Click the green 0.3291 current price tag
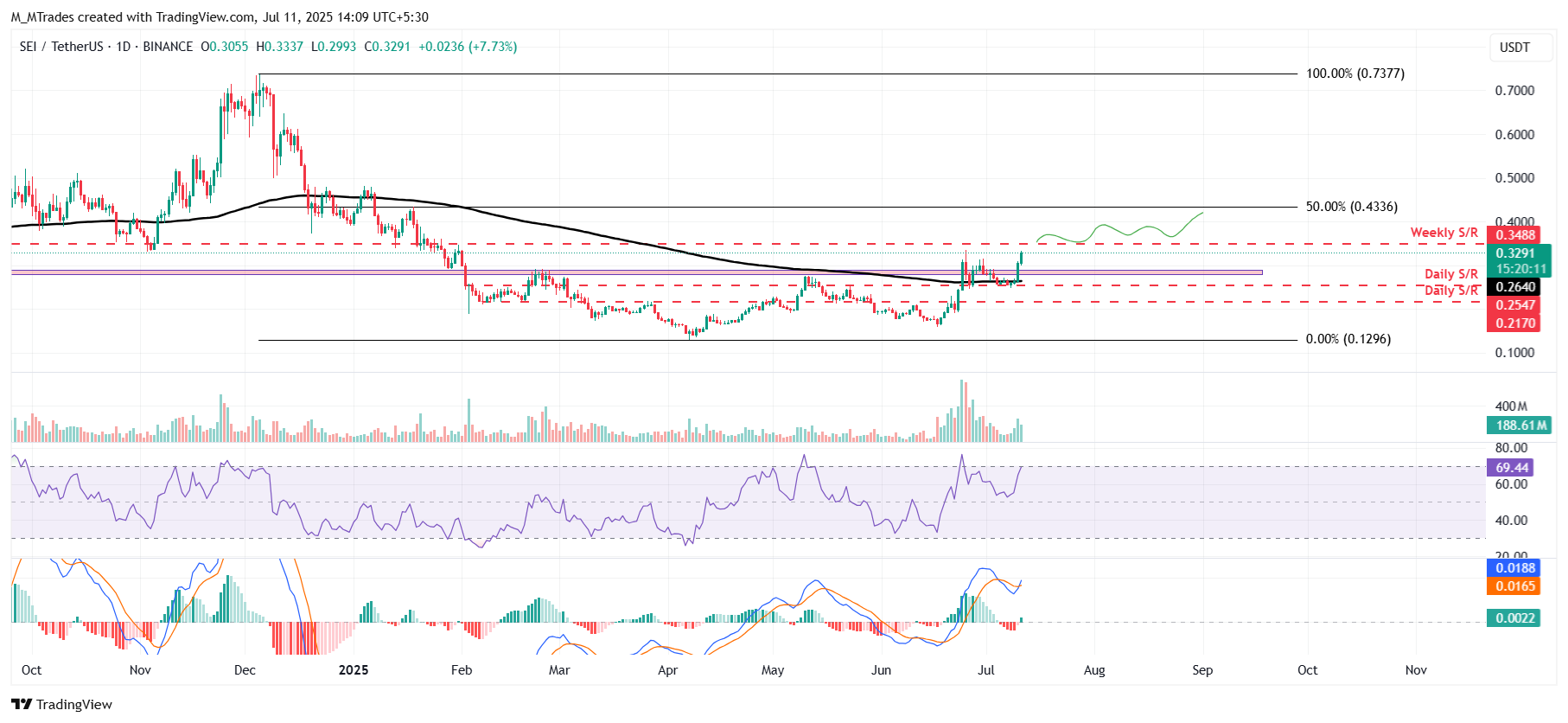The image size is (1568, 723). click(x=1515, y=253)
